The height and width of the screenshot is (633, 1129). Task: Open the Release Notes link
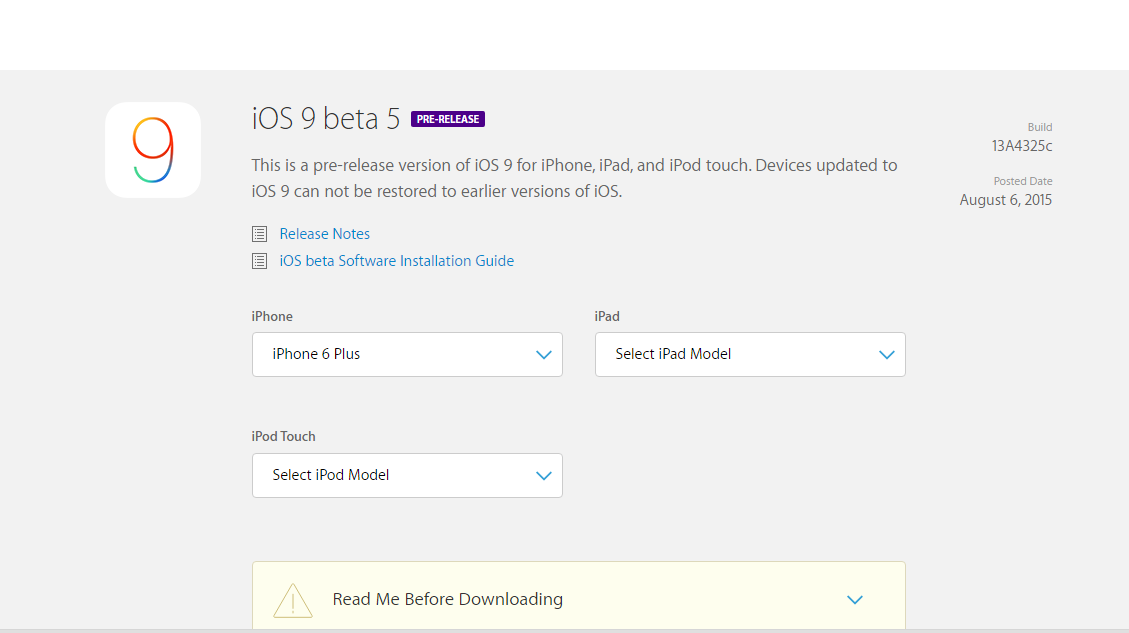coord(325,234)
